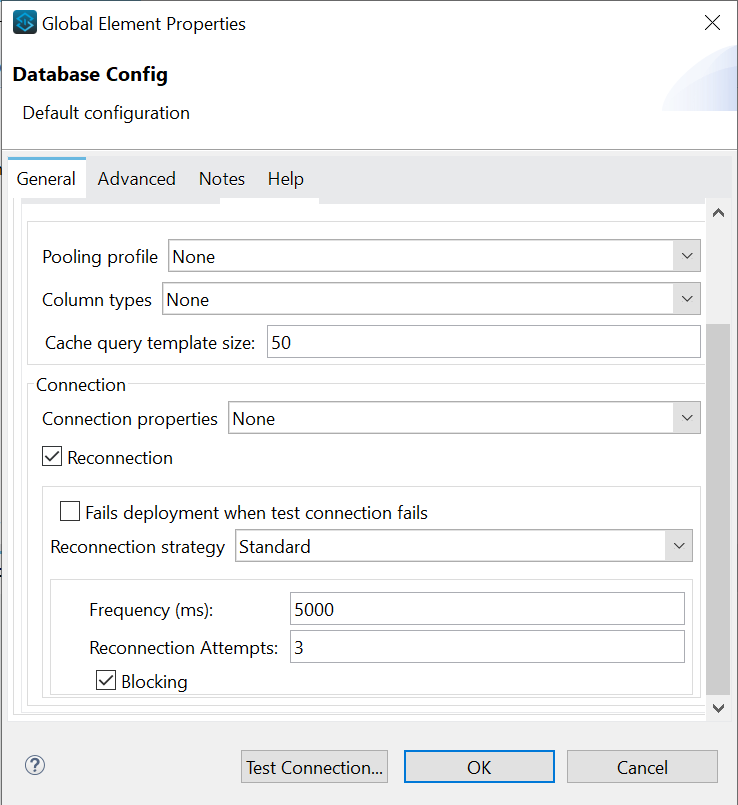Image resolution: width=738 pixels, height=805 pixels.
Task: Open the Column types dropdown
Action: coord(687,298)
